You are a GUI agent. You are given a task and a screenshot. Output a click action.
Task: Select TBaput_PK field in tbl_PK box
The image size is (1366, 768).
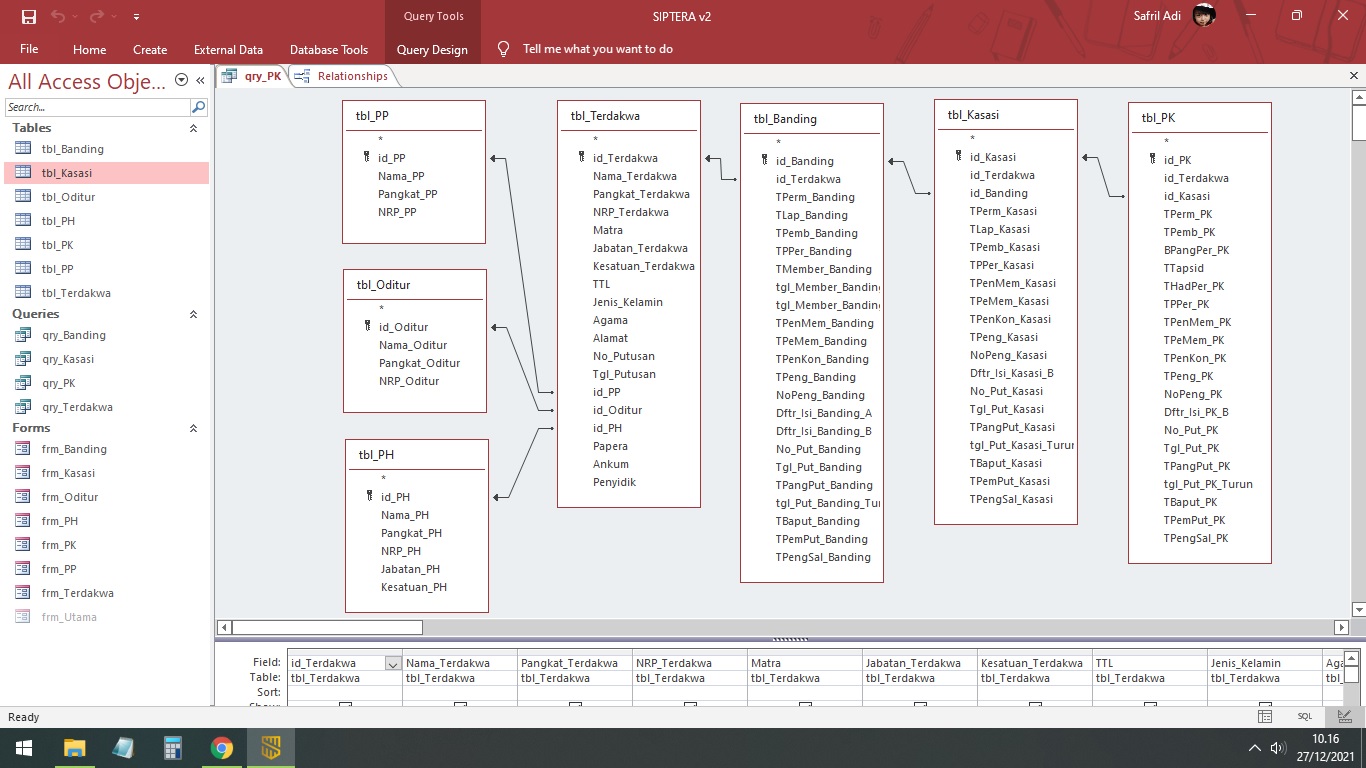coord(1191,502)
